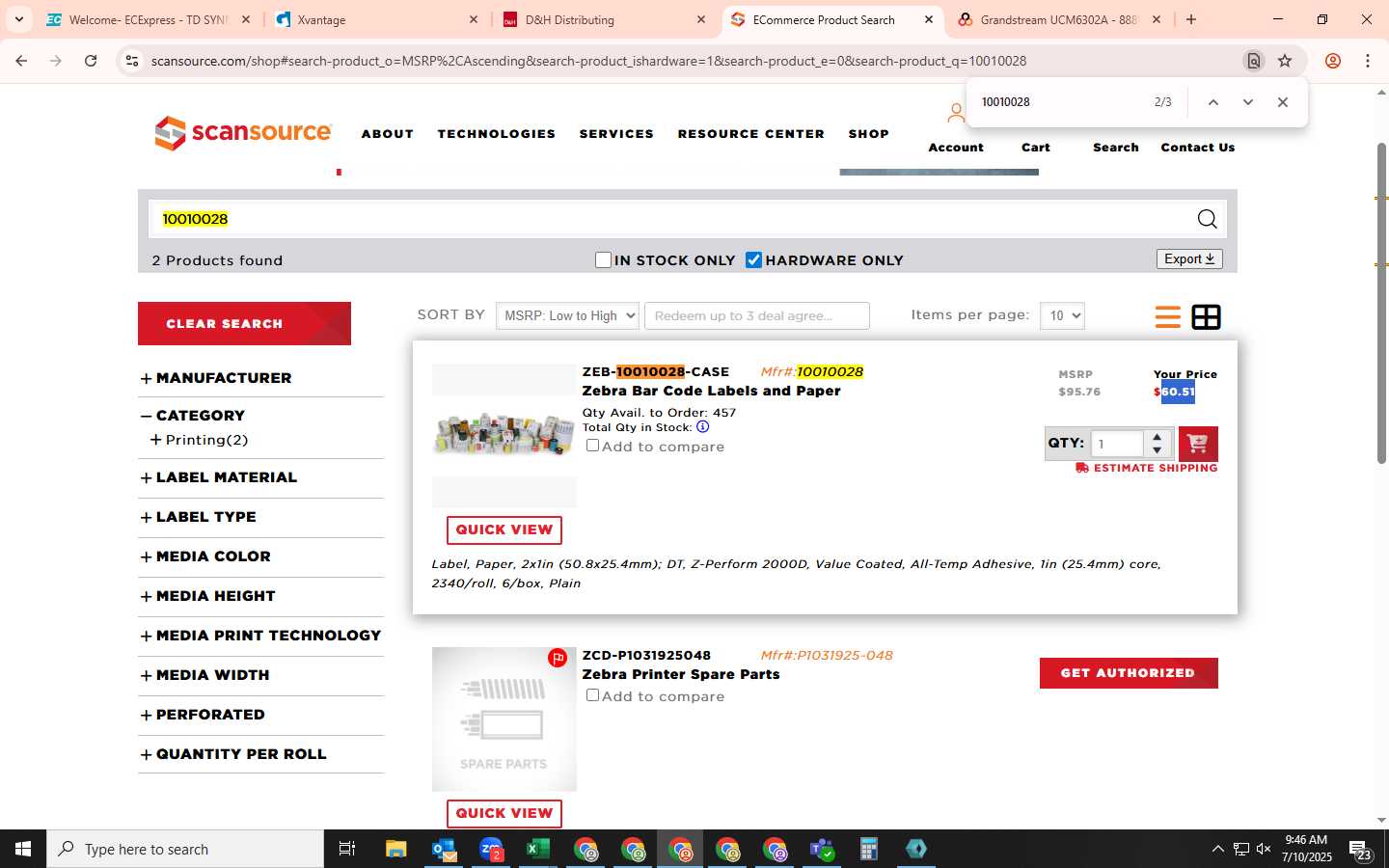The image size is (1389, 868).
Task: Open the Contact Us link
Action: 1198,148
